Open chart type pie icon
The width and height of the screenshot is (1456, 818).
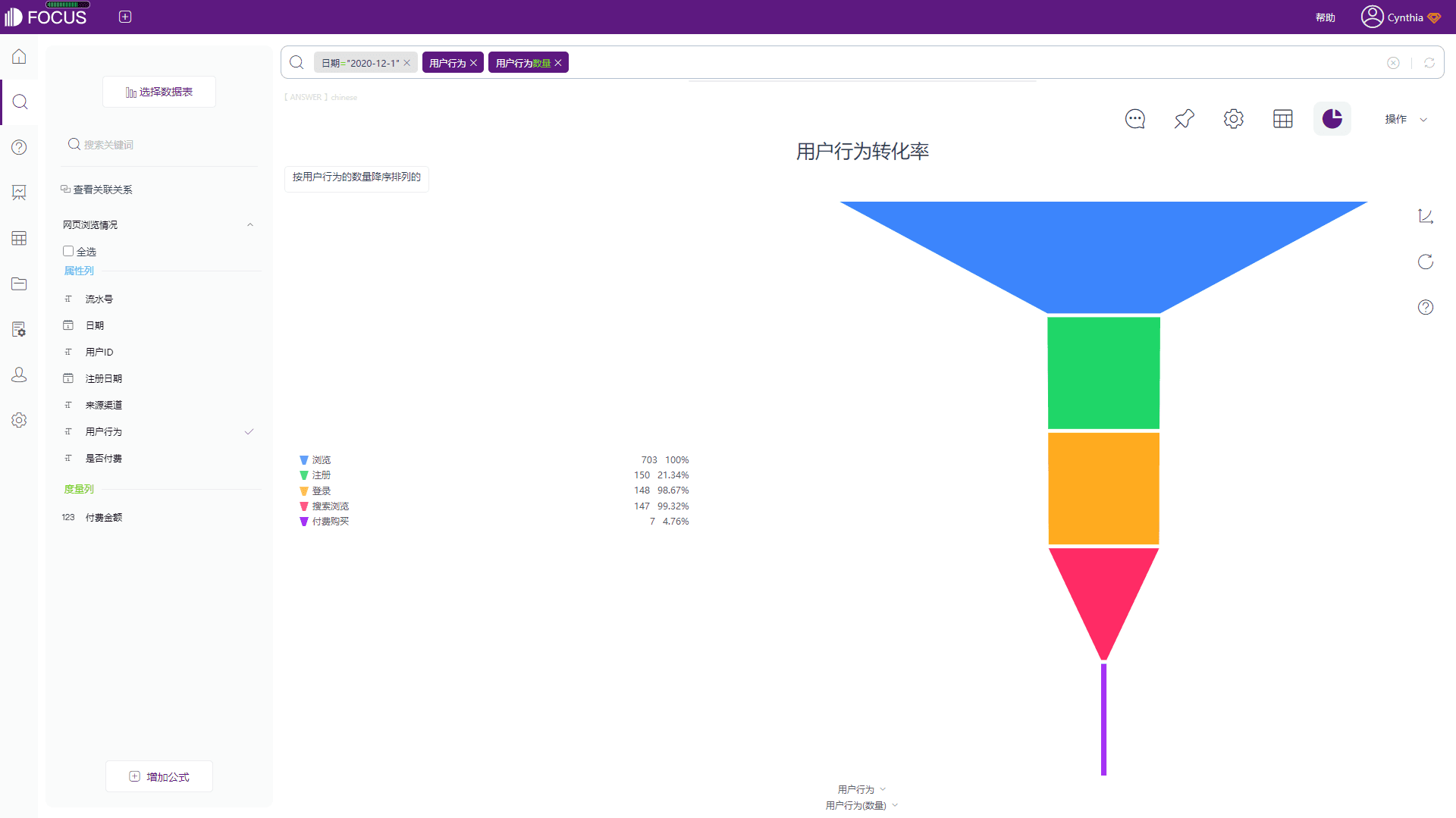click(x=1332, y=119)
